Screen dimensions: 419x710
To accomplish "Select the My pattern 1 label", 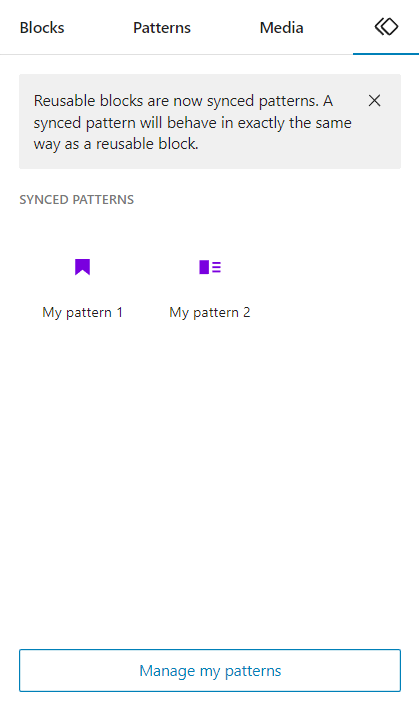I will 82,312.
